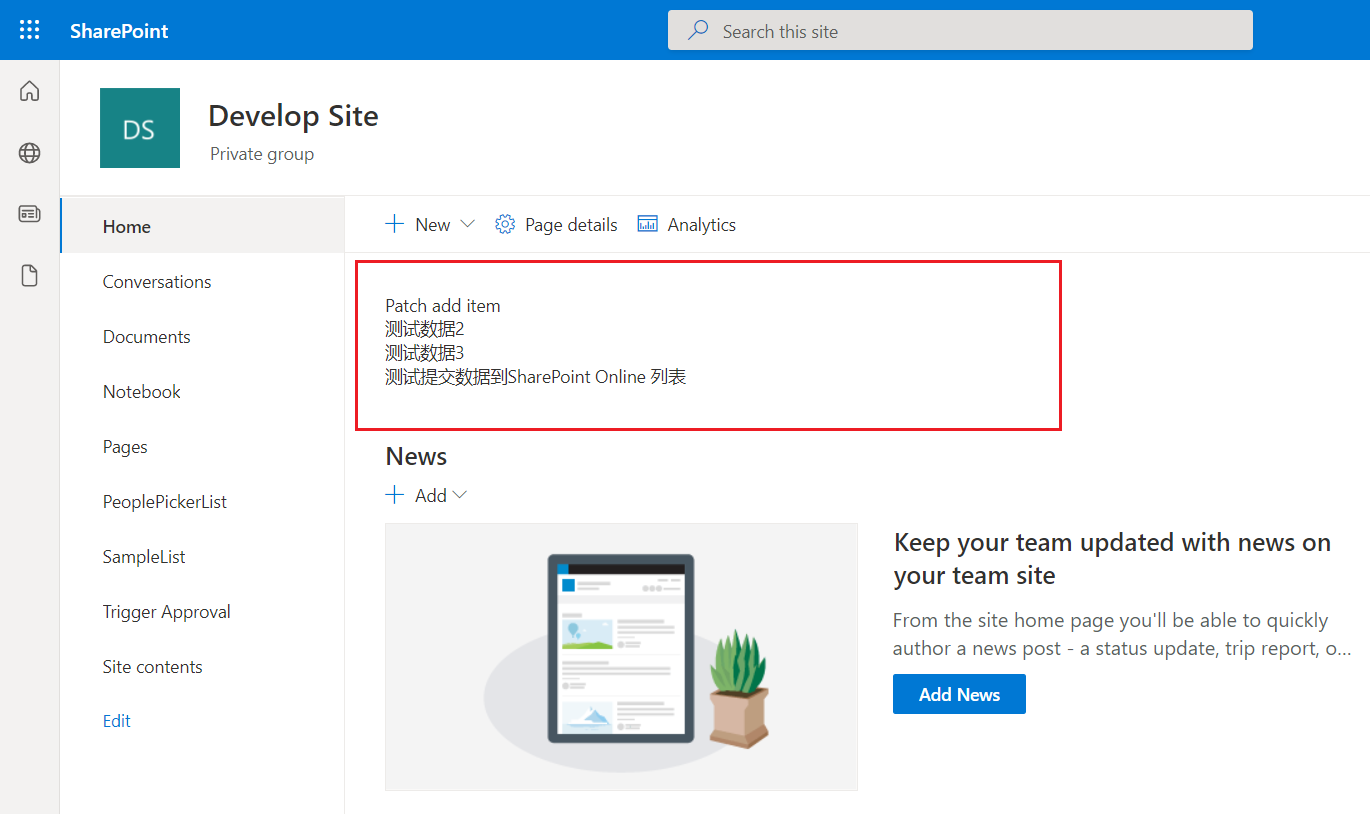
Task: Click the New label in command bar
Action: click(432, 225)
